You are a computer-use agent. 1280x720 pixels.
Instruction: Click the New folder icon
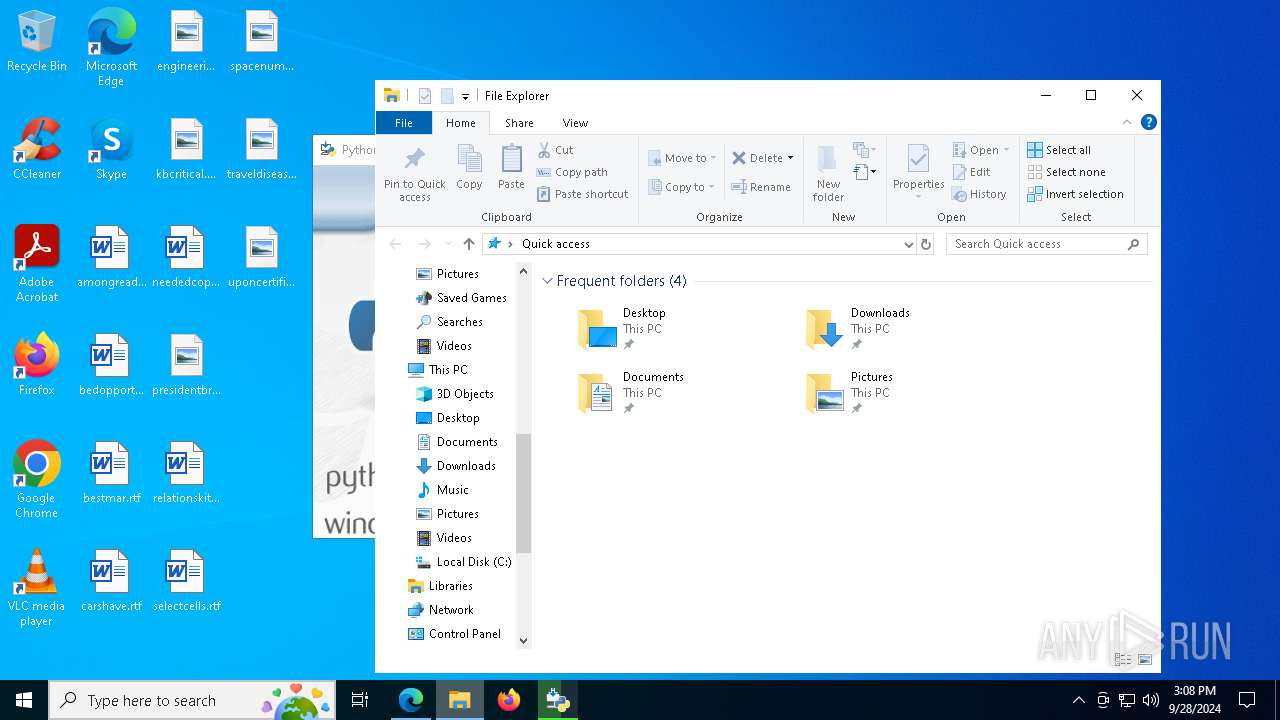pos(828,172)
